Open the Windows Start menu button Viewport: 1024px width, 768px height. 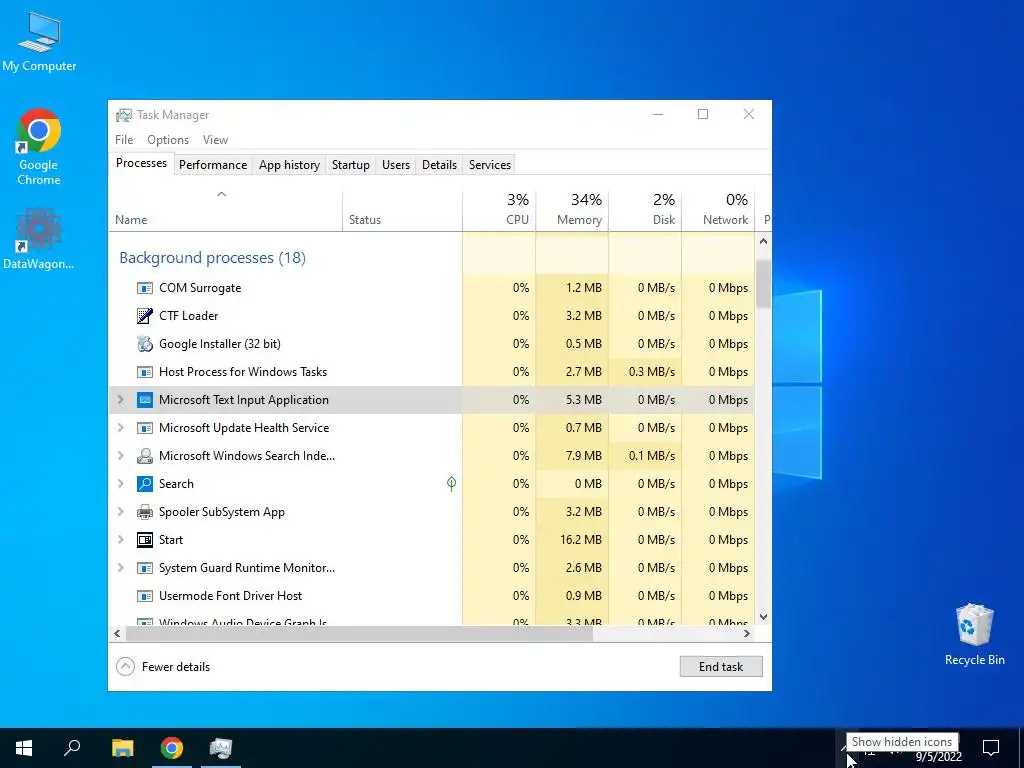click(24, 748)
